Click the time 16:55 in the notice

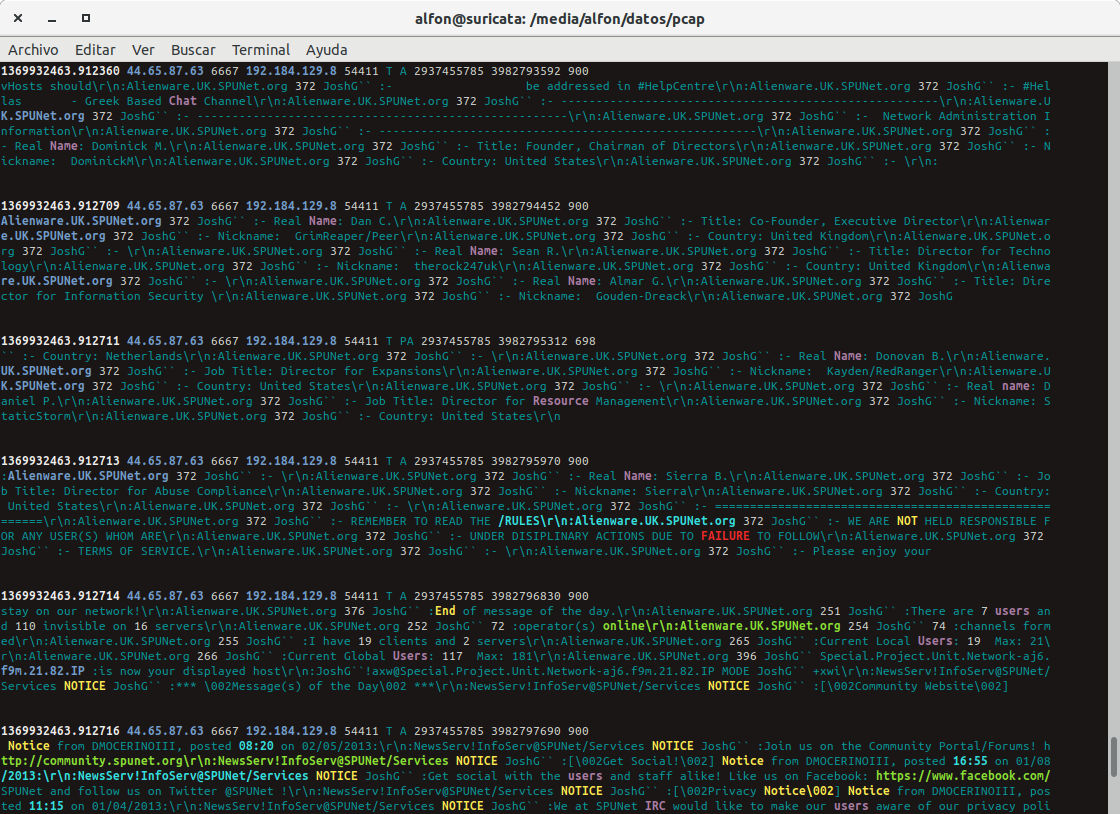tap(970, 761)
